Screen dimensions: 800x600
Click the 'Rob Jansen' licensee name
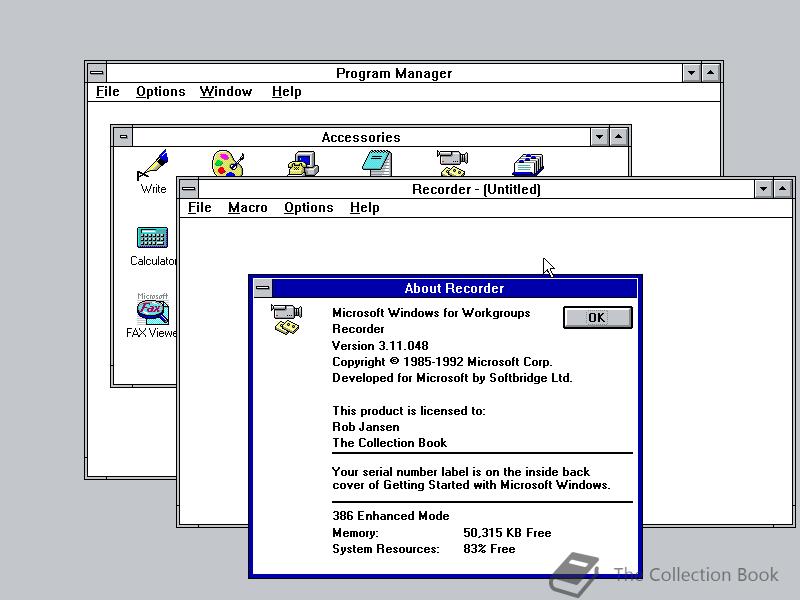click(x=366, y=427)
